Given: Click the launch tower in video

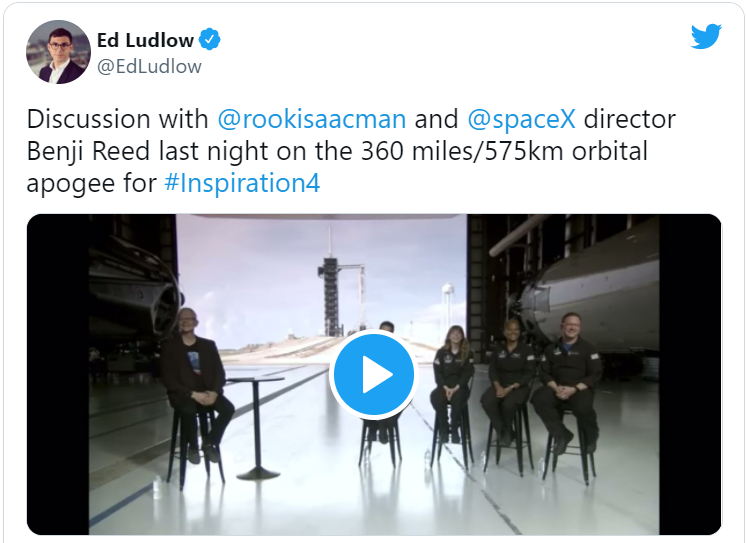Looking at the screenshot, I should [x=331, y=291].
